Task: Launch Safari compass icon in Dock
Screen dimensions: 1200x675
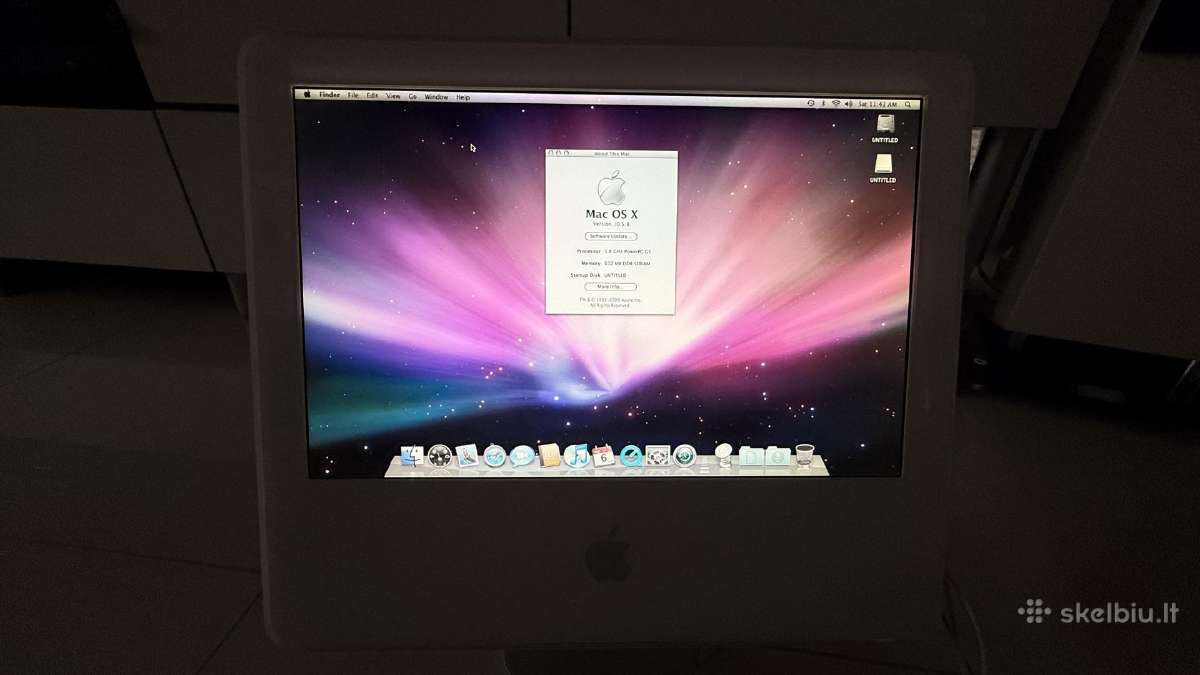Action: (495, 456)
